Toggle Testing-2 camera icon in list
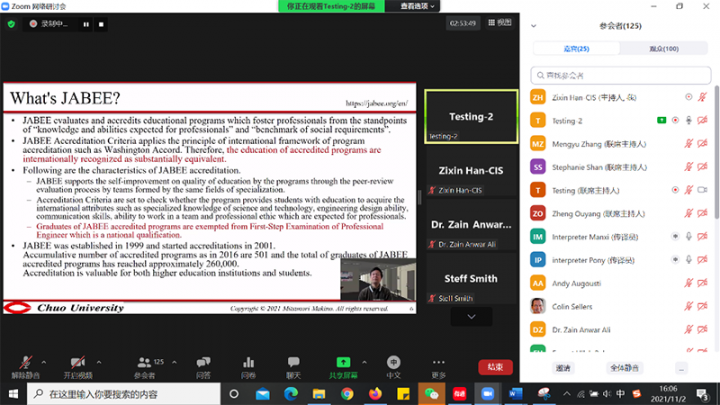Screen dimensions: 720x405 click(x=702, y=120)
